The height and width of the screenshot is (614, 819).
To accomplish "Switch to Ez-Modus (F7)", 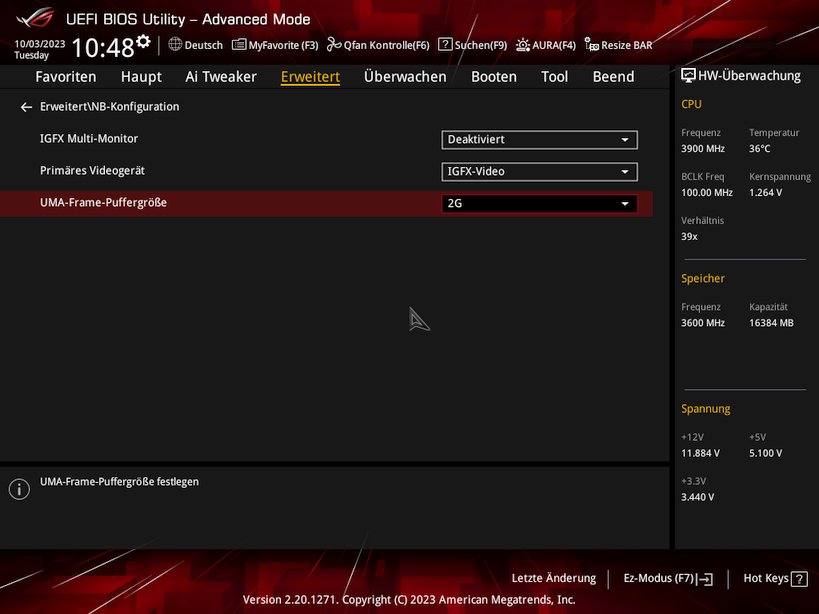I will point(667,578).
